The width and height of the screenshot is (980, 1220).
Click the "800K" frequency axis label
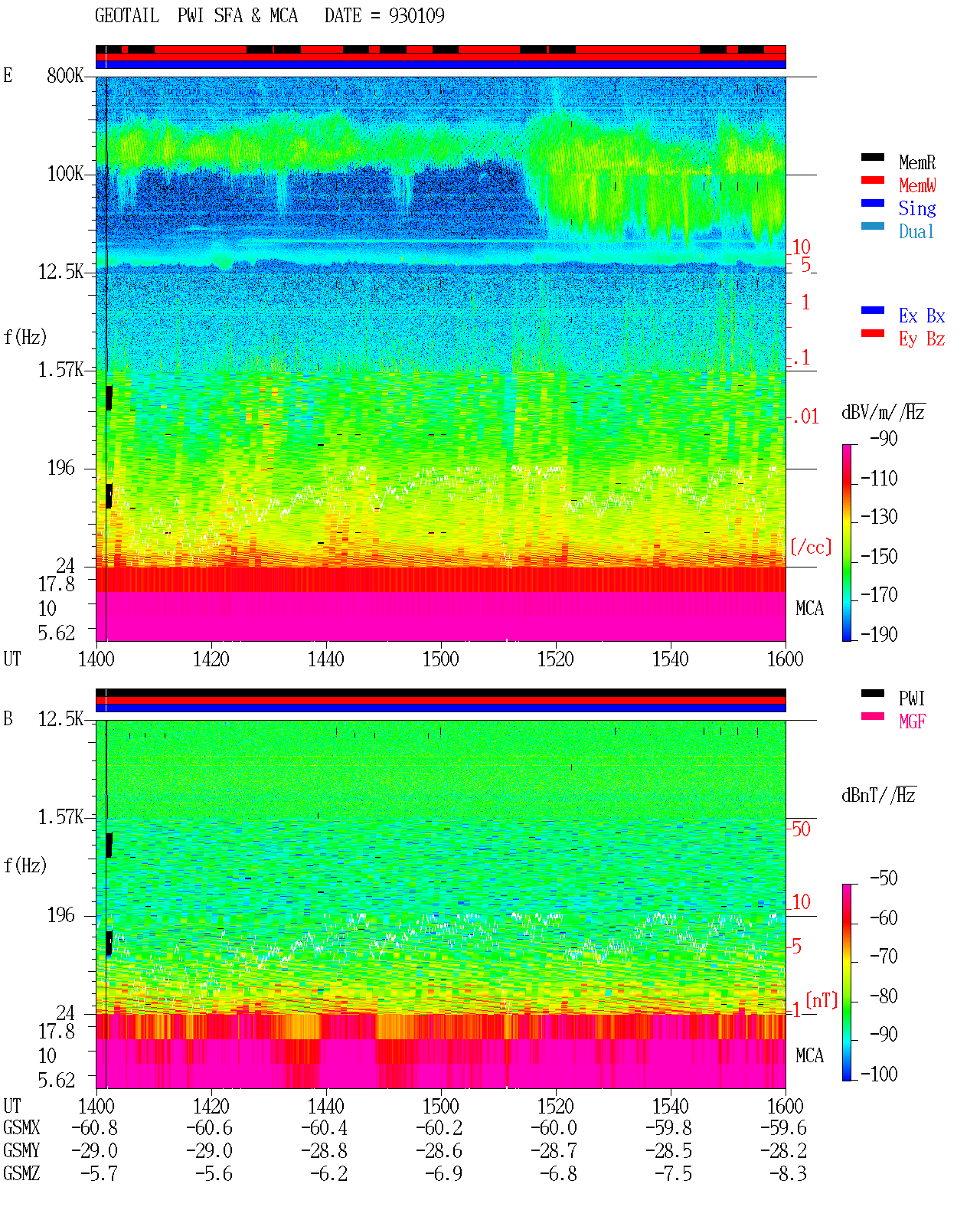coord(64,75)
